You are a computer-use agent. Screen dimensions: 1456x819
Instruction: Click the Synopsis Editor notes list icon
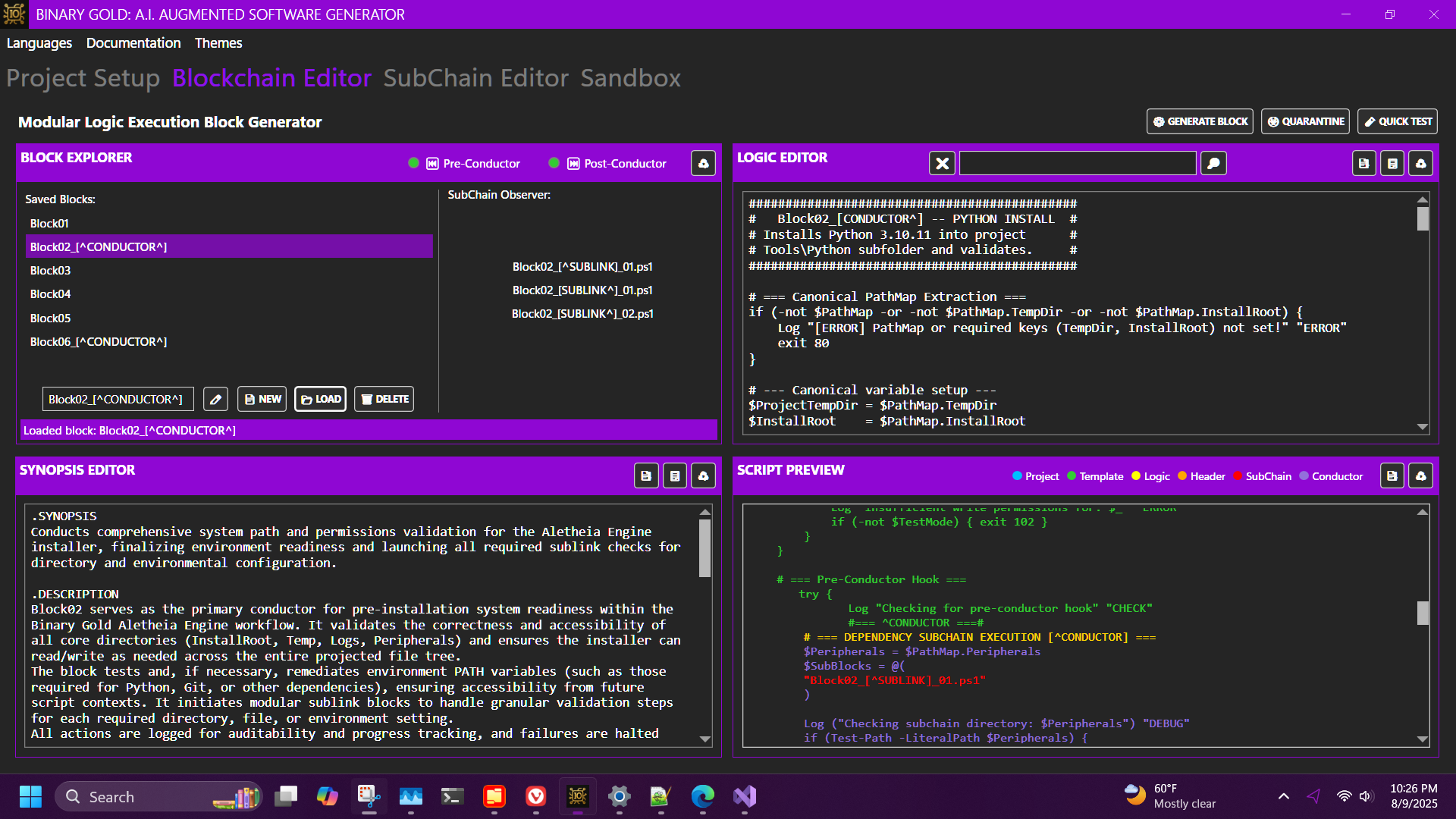tap(675, 475)
